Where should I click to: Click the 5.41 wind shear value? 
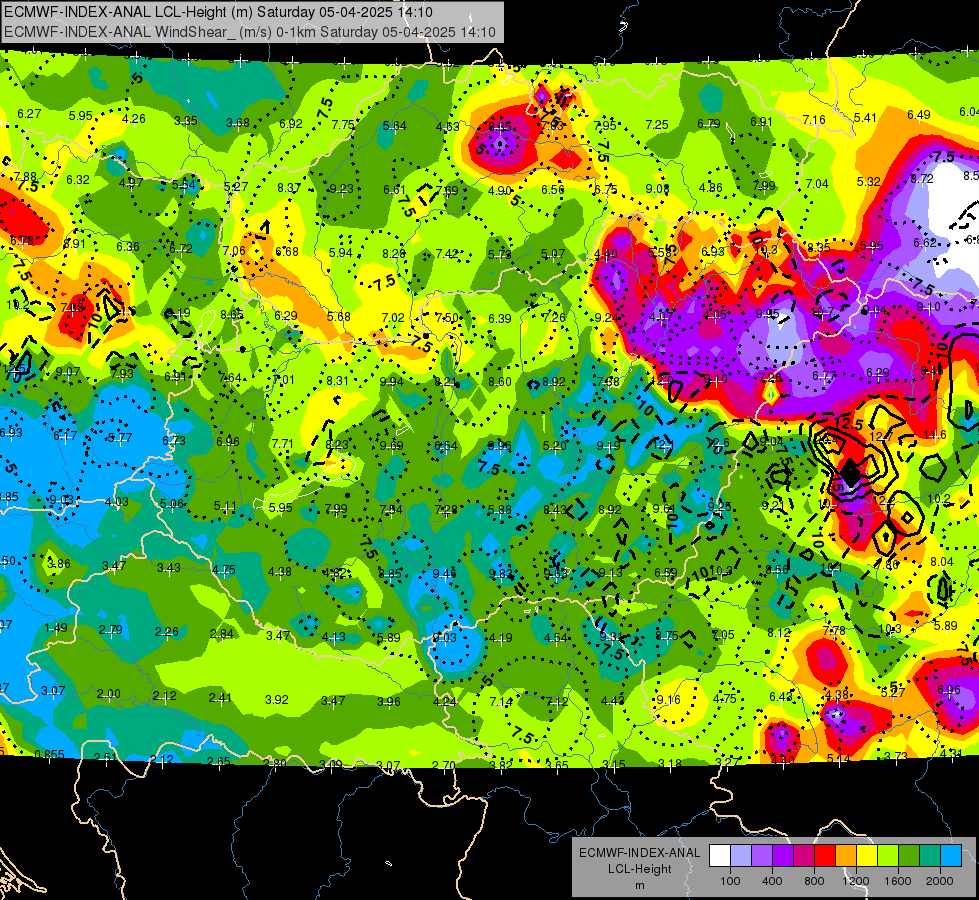tap(865, 117)
